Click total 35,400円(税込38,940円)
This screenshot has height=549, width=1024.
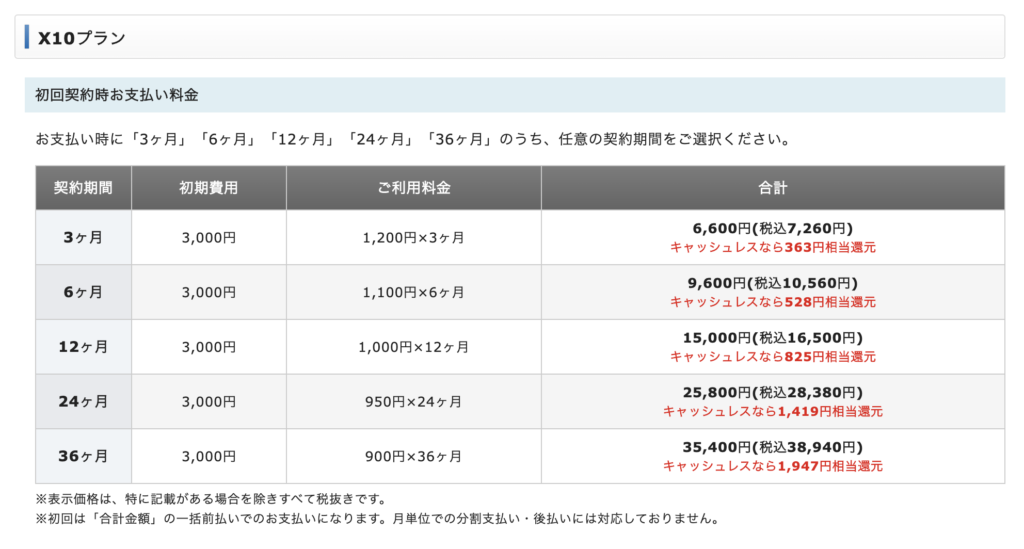pos(773,447)
